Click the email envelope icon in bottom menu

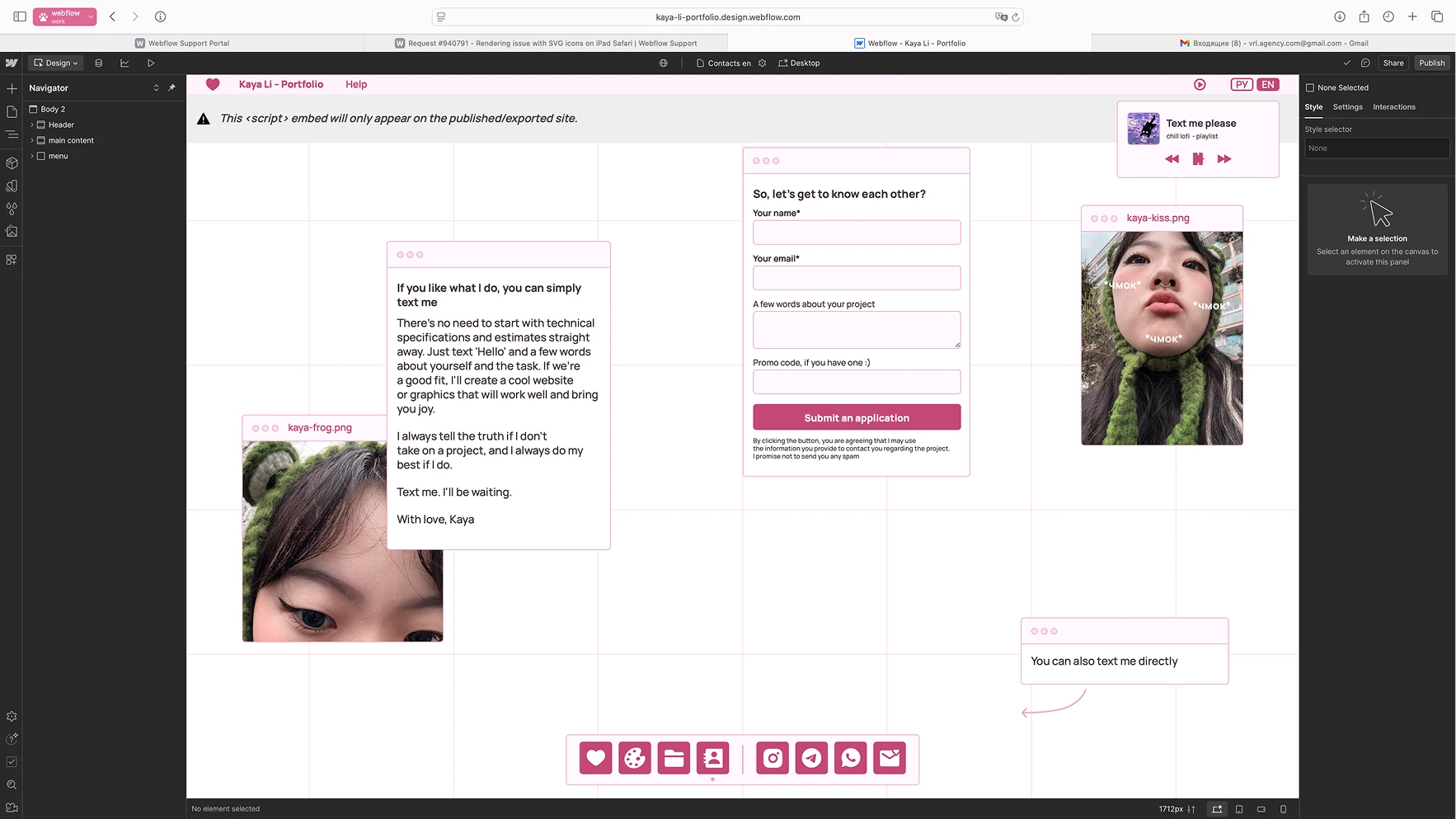890,758
